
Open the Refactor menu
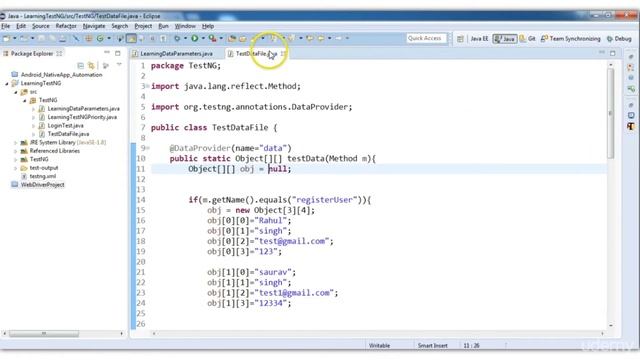(66, 26)
